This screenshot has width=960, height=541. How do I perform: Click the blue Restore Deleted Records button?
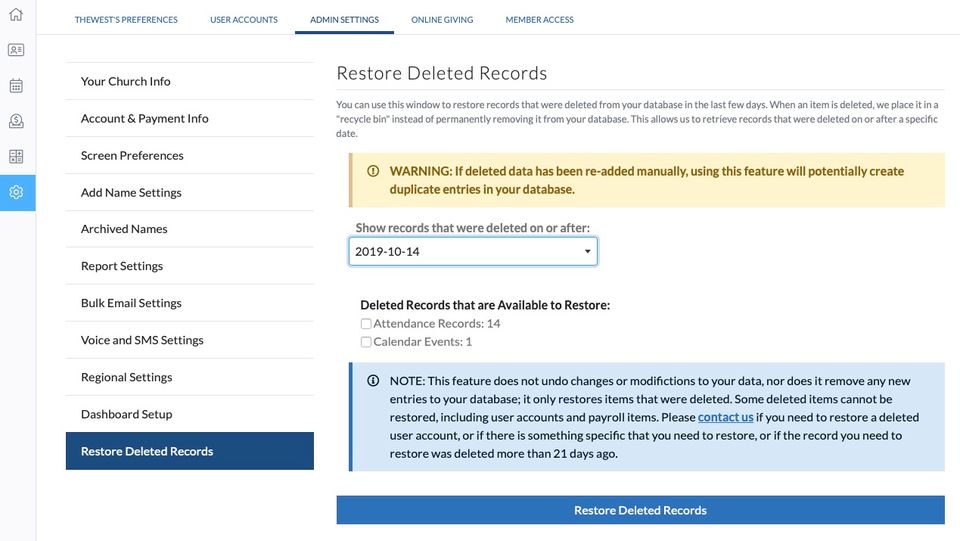pos(640,510)
